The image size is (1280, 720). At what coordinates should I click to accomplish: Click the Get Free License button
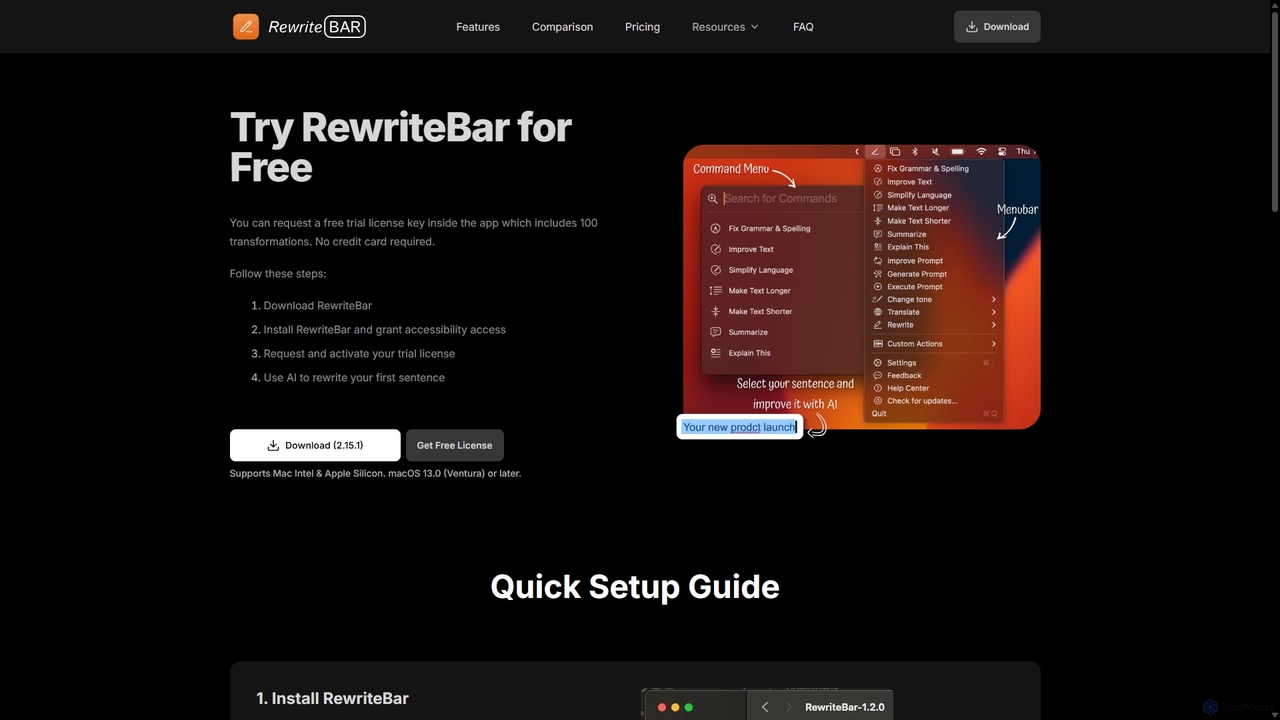pyautogui.click(x=454, y=445)
